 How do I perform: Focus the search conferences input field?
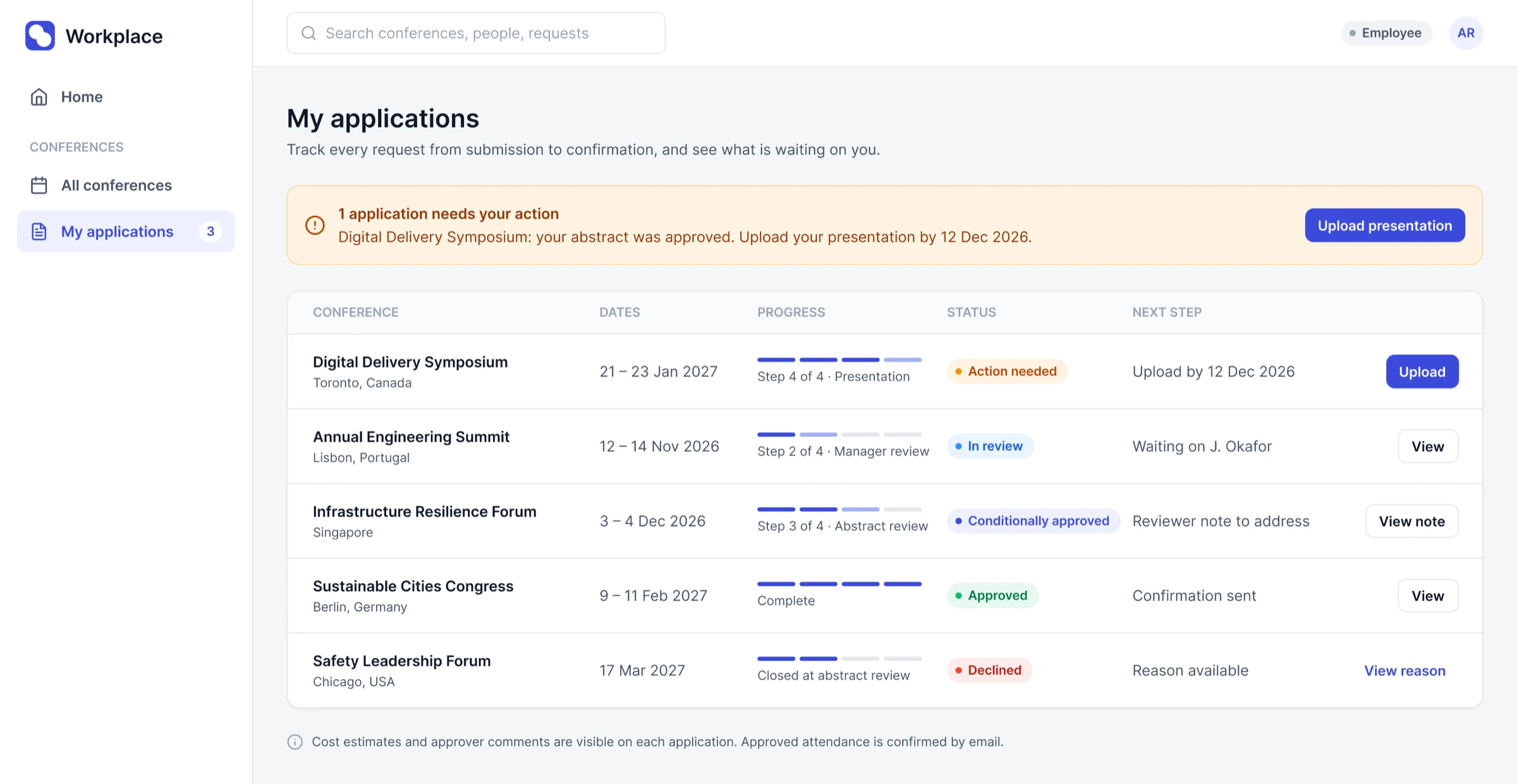click(x=476, y=33)
